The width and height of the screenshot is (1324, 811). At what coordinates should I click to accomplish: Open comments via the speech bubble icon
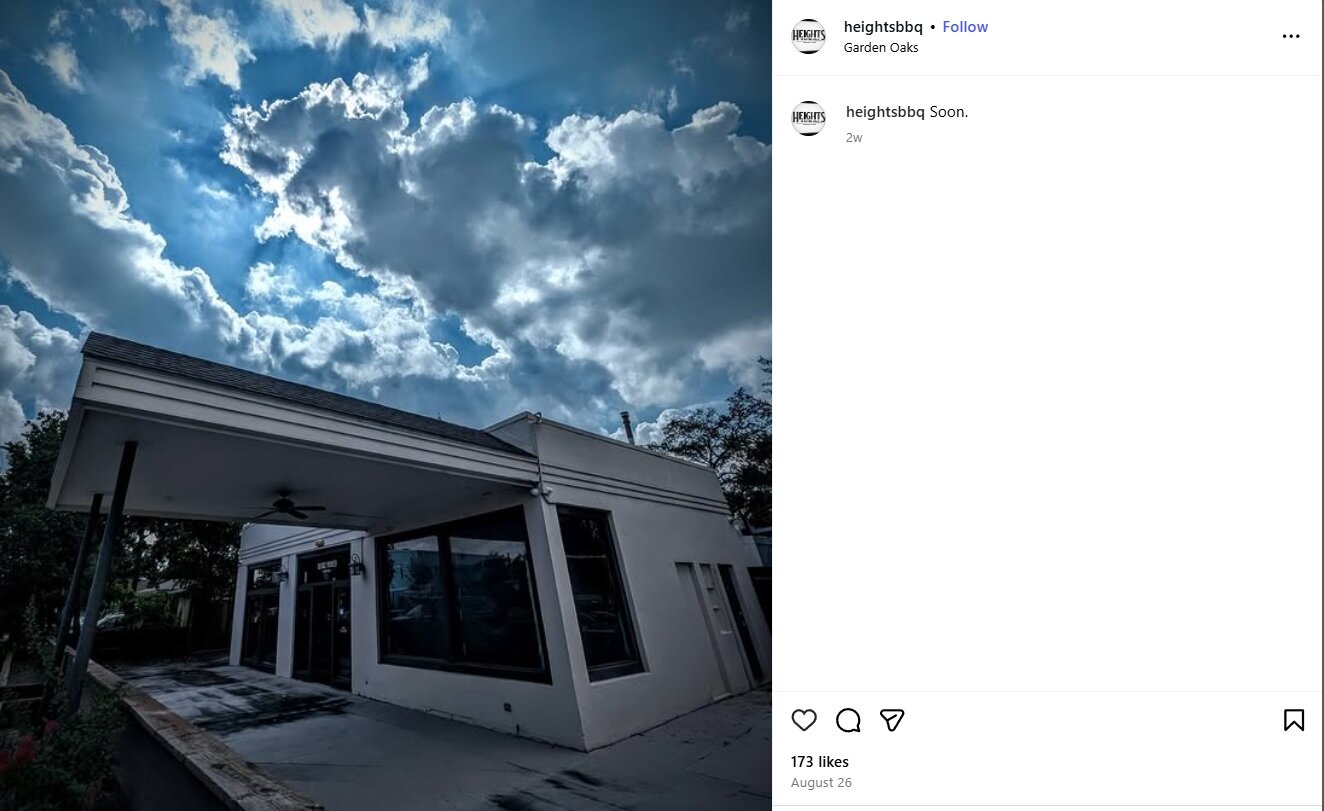[x=848, y=720]
